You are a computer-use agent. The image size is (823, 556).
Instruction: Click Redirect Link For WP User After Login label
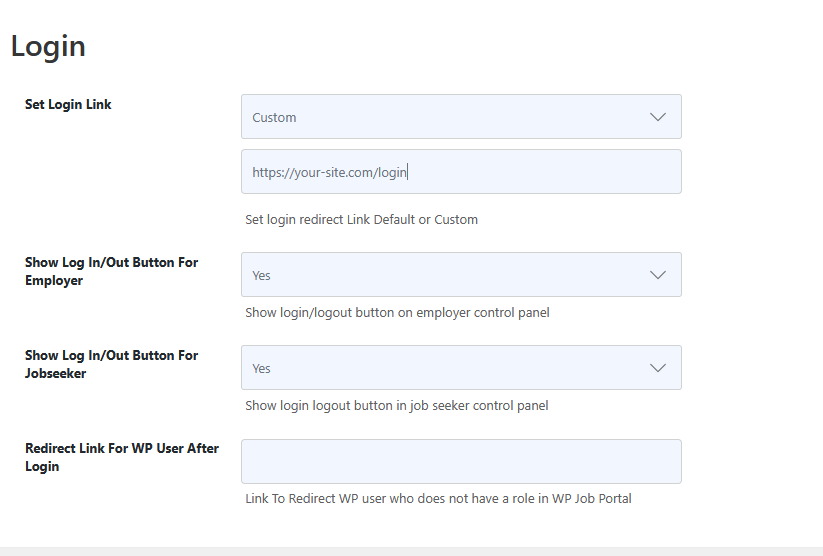[x=122, y=457]
